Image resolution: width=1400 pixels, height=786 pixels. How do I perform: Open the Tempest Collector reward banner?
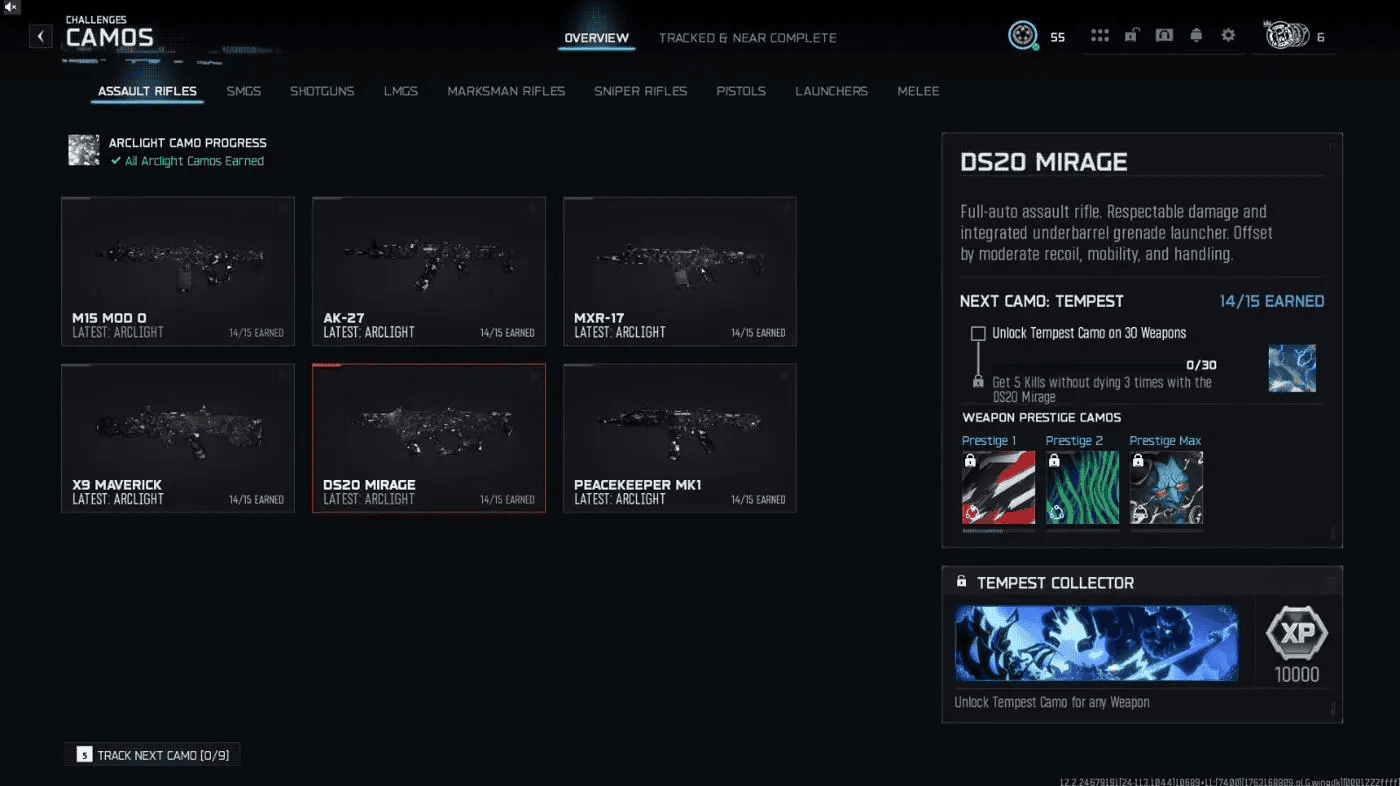[x=1096, y=643]
